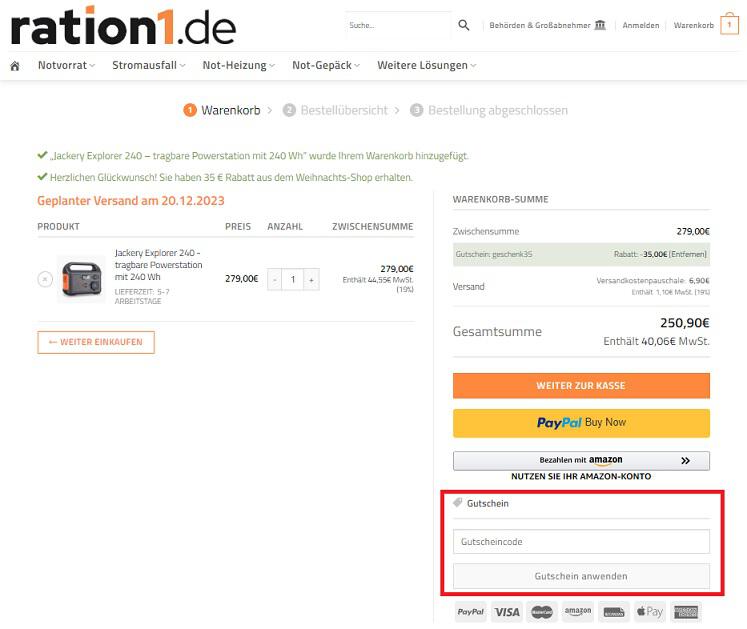The height and width of the screenshot is (629, 747).
Task: Click the Amazon payment logo at bottom
Action: (577, 612)
